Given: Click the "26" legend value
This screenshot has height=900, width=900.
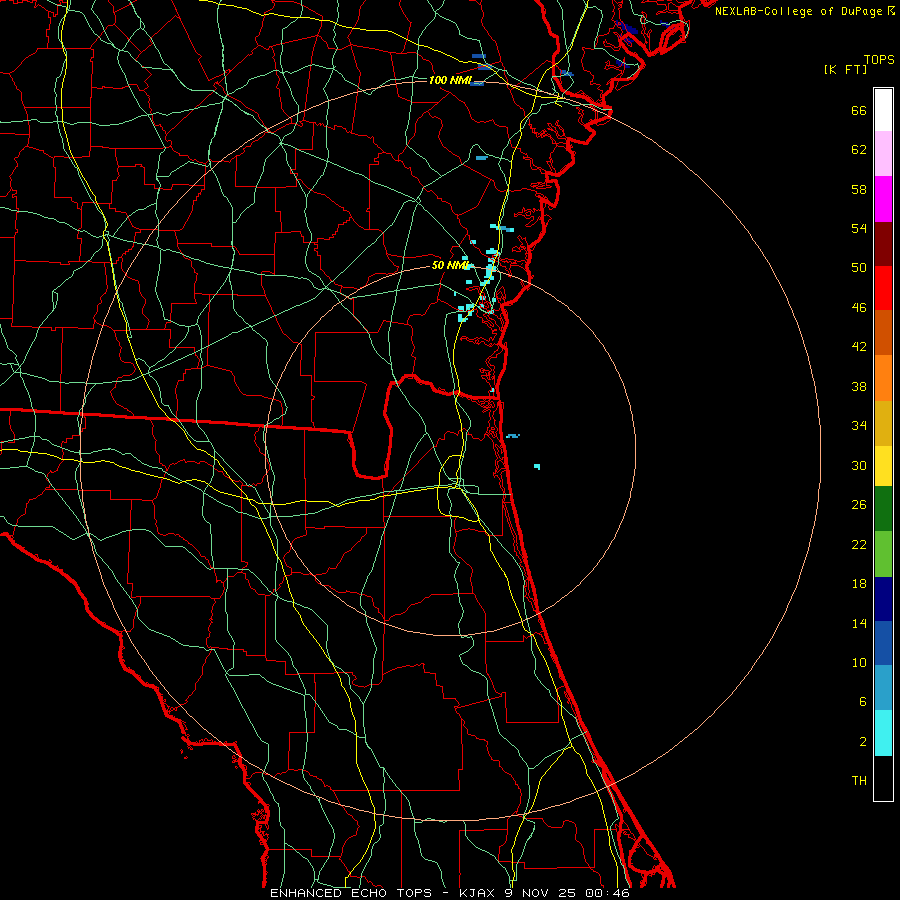Looking at the screenshot, I should [859, 505].
